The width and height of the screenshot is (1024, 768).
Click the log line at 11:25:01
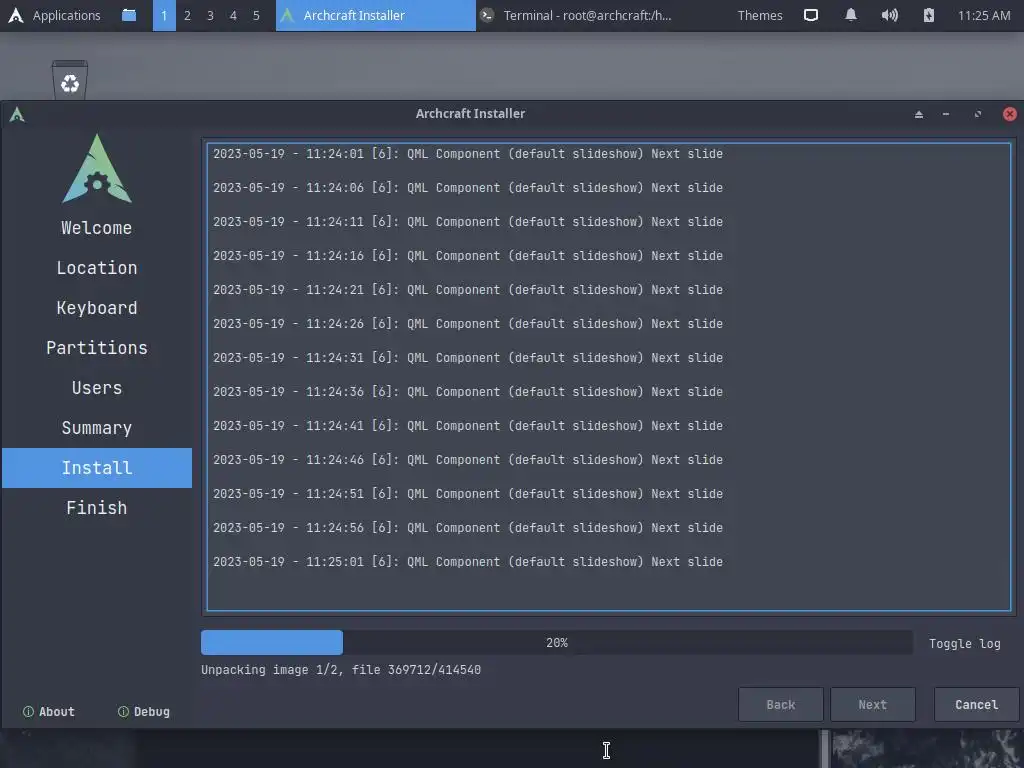pos(468,562)
